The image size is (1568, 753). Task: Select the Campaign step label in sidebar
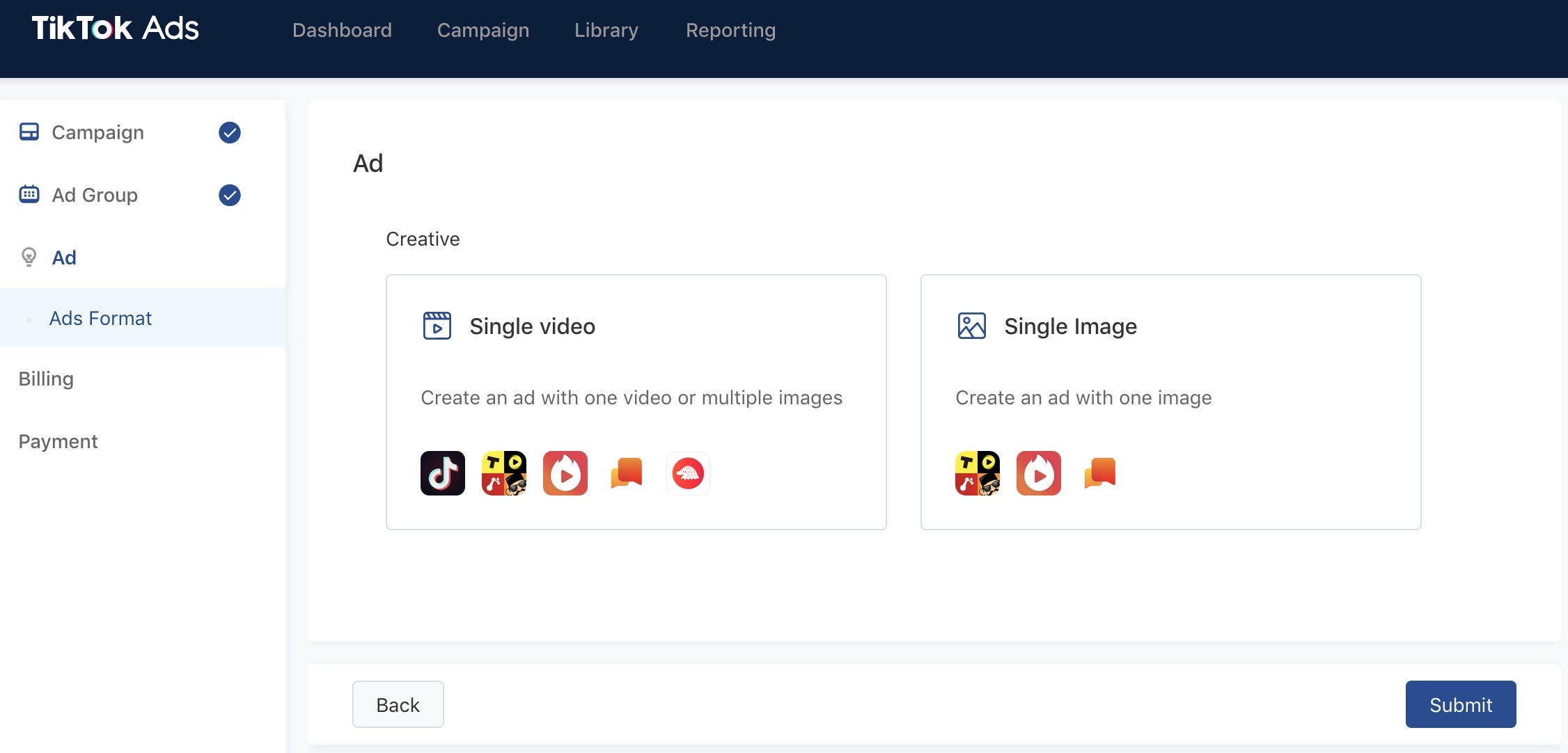pos(98,132)
